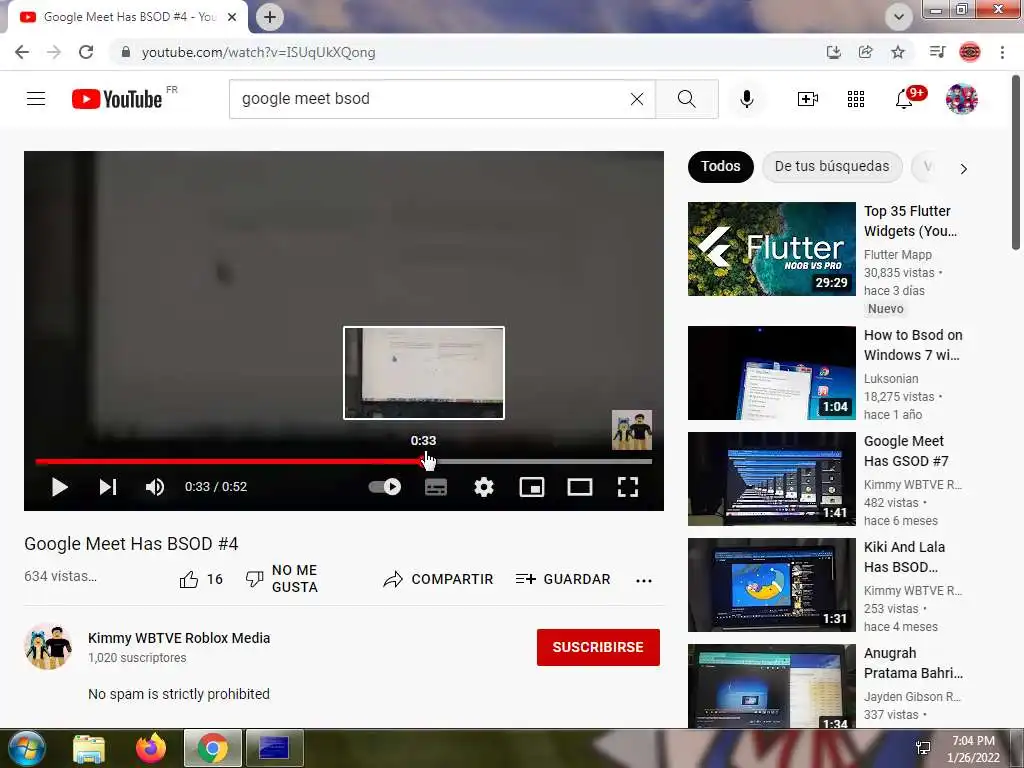1024x768 pixels.
Task: Click COMPARTIR to share the video
Action: [438, 579]
